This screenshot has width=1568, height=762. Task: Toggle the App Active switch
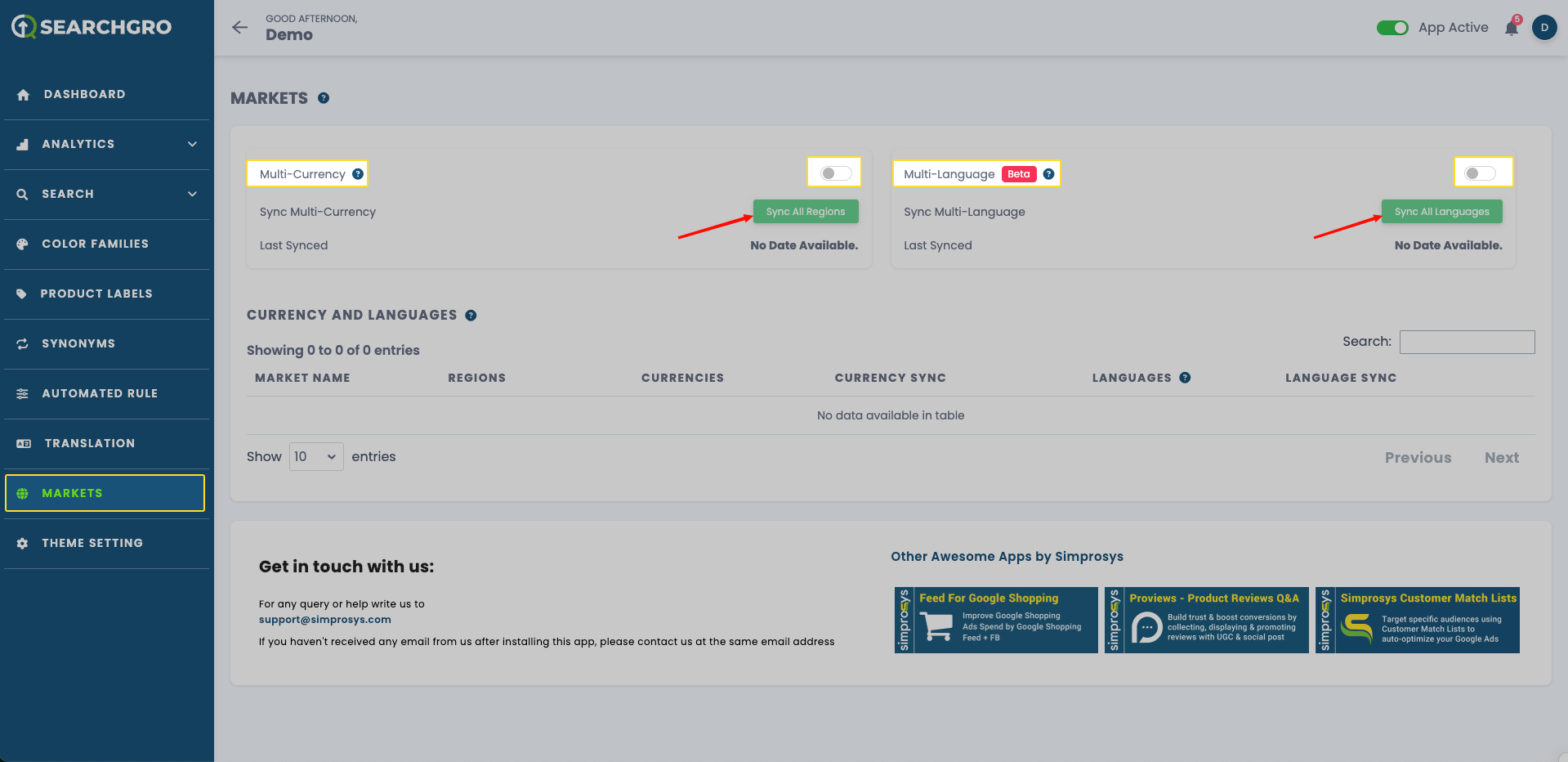coord(1392,28)
